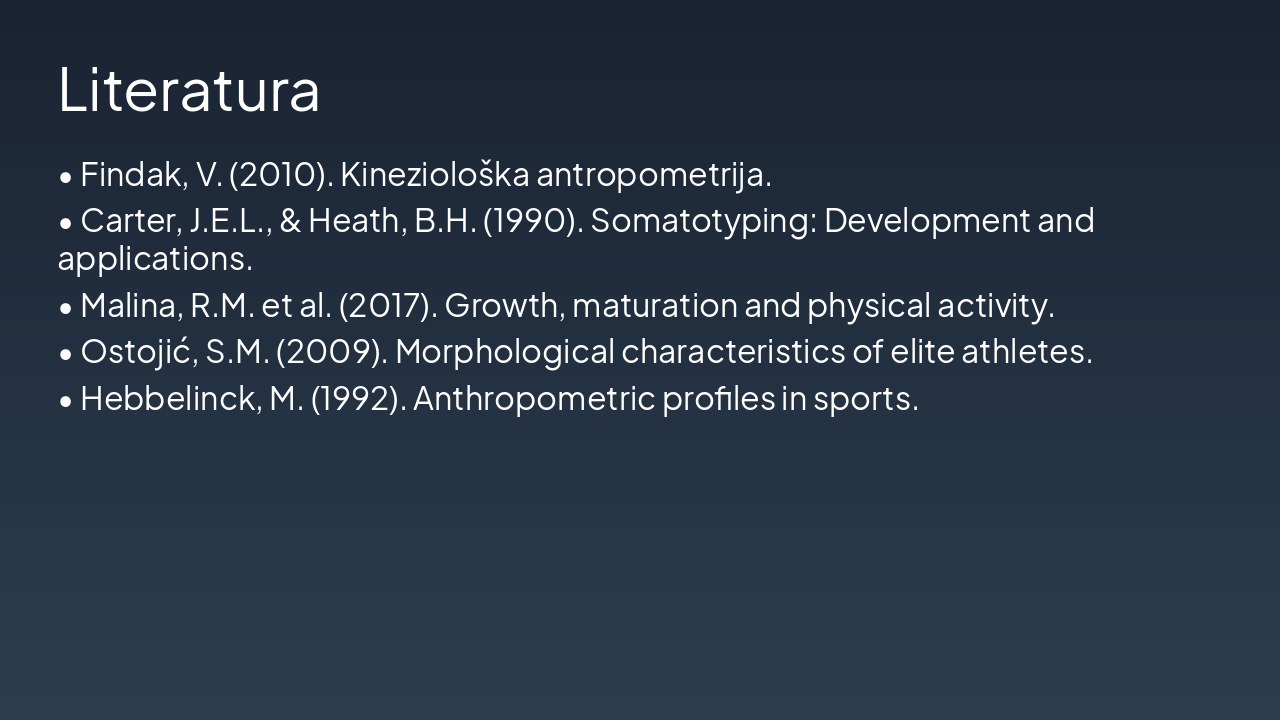
Task: Click the bullet before Hebbelinck reference
Action: point(66,401)
